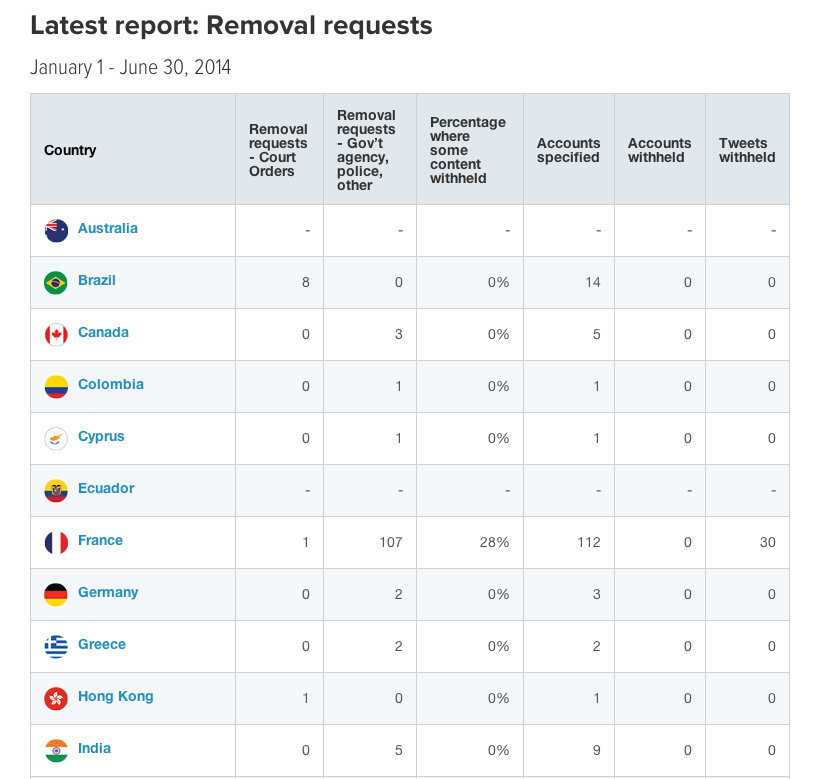Click the Country column header
Screen dimensions: 815x779
point(70,150)
